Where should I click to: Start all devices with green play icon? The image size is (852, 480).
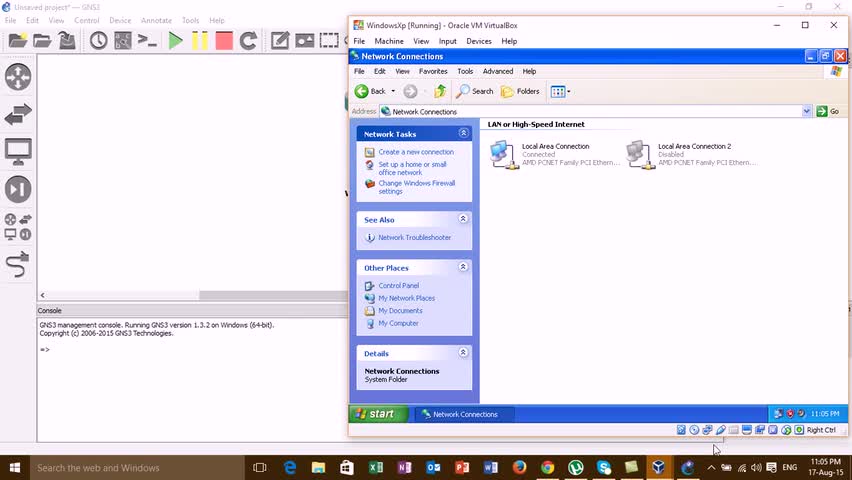coord(175,40)
